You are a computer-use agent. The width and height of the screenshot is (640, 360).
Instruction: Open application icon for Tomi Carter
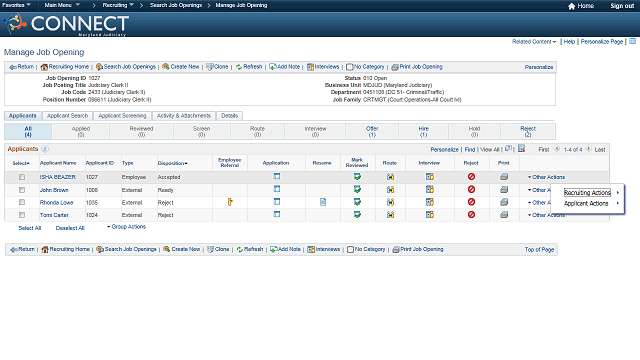point(277,214)
